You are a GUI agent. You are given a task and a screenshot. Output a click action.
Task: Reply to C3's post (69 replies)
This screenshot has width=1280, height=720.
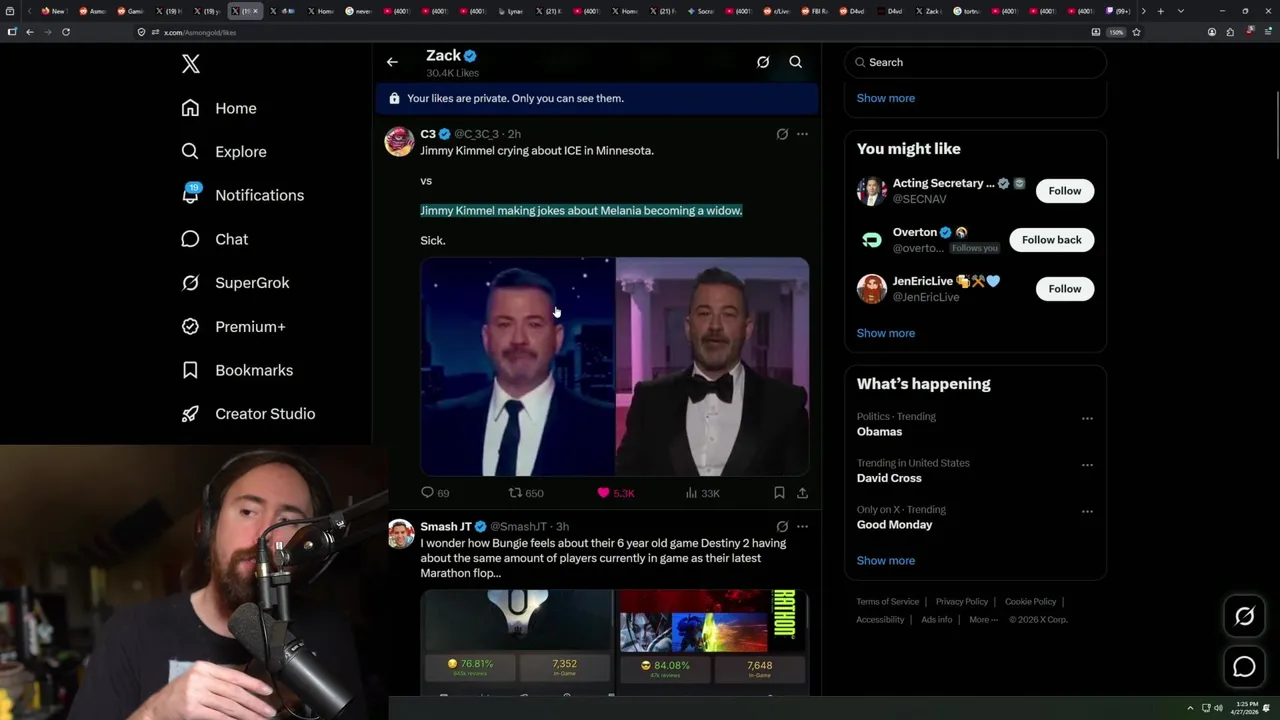coord(435,493)
